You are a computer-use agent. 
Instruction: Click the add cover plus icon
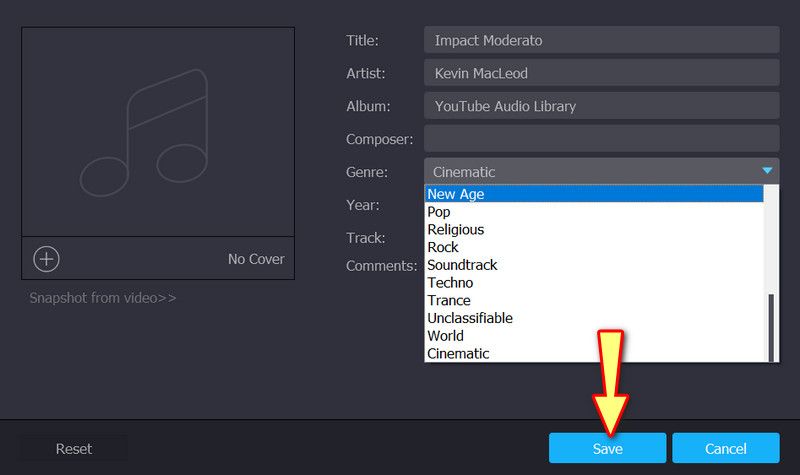47,259
